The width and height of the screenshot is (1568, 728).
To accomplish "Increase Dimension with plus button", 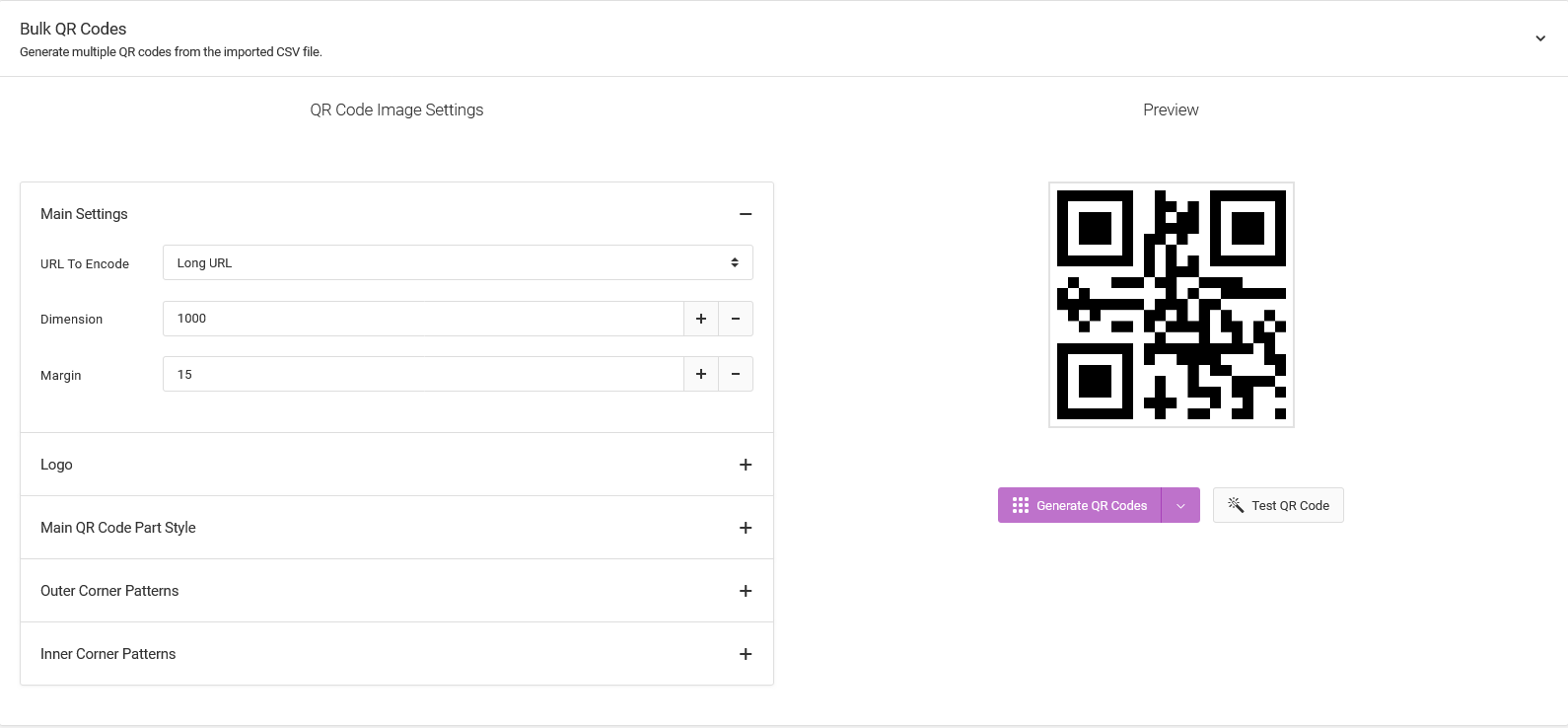I will point(701,319).
